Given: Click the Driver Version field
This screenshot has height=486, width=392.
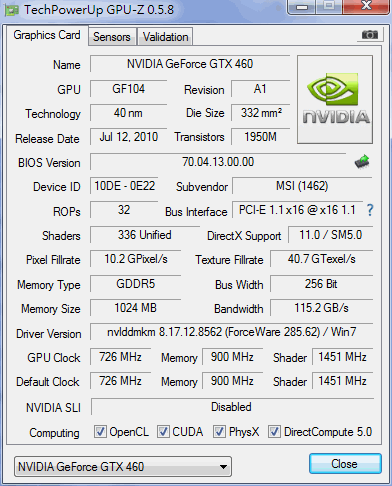Looking at the screenshot, I should click(x=231, y=332).
